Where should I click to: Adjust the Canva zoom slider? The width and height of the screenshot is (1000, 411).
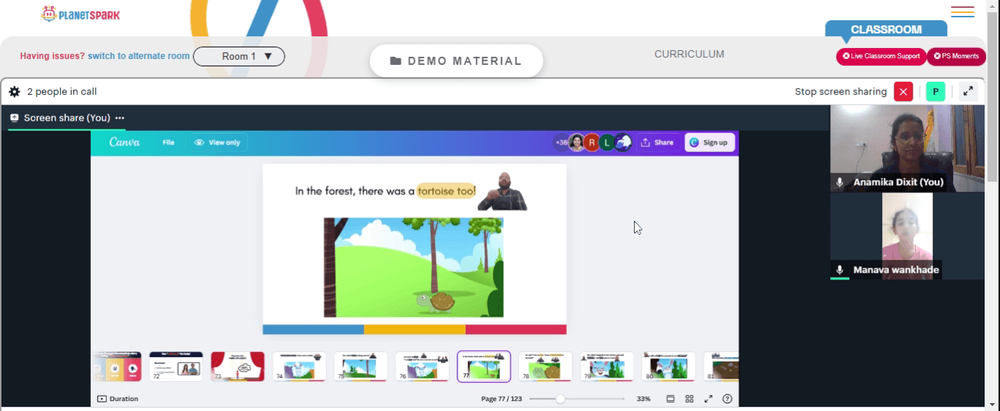tap(560, 399)
